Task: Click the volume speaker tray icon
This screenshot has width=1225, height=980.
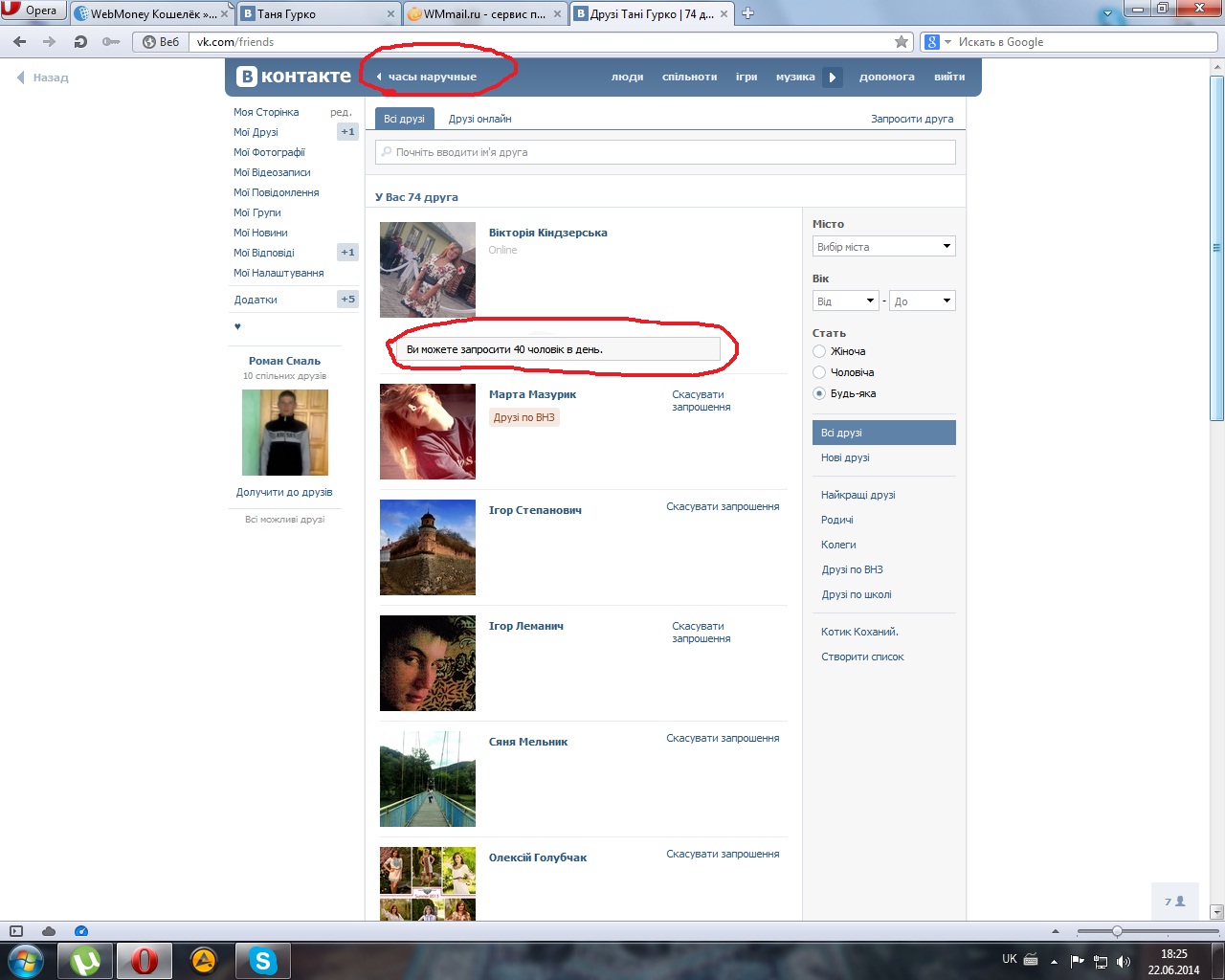Action: coord(1124,961)
